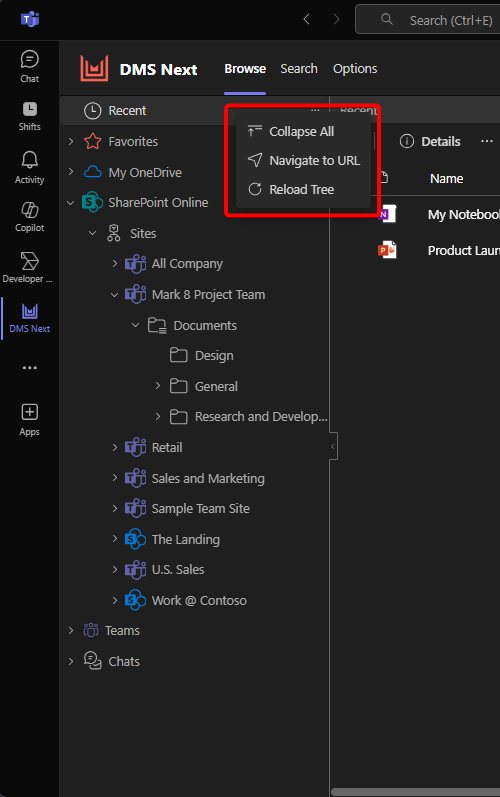500x797 pixels.
Task: Click the OneNote file icon
Action: (x=388, y=214)
